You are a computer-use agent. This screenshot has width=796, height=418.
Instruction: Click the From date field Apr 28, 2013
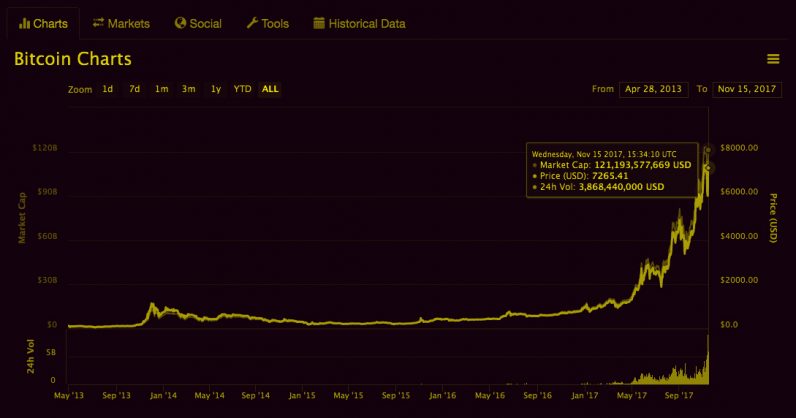(x=654, y=89)
